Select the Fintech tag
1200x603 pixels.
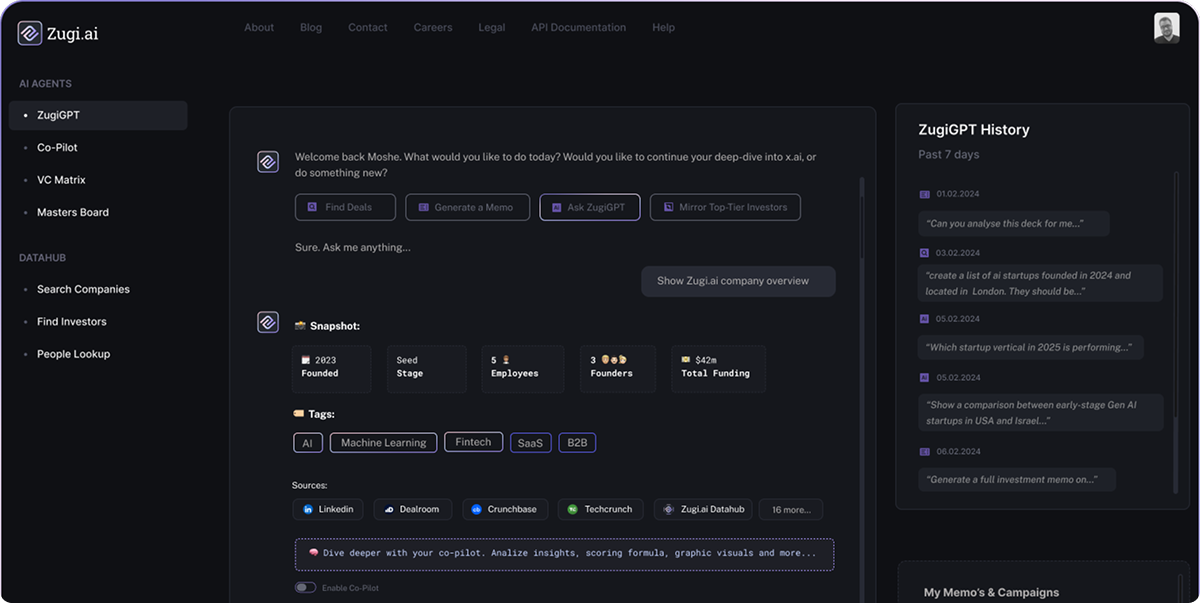coord(473,442)
